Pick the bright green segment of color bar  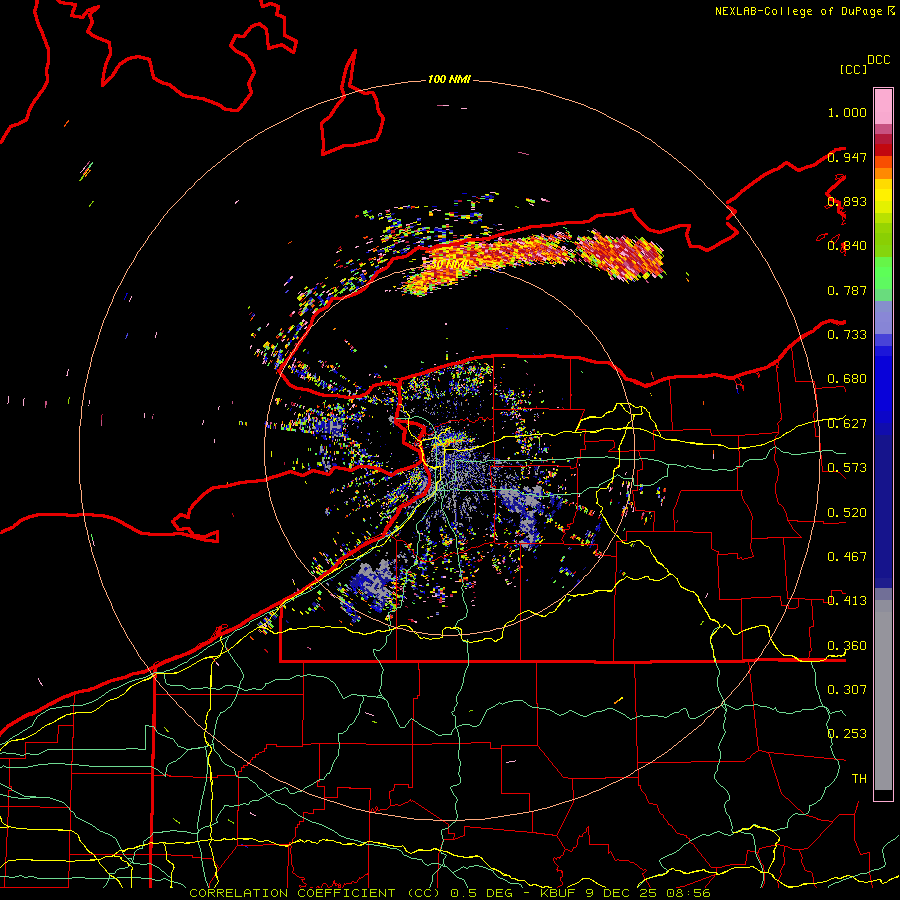click(x=883, y=273)
